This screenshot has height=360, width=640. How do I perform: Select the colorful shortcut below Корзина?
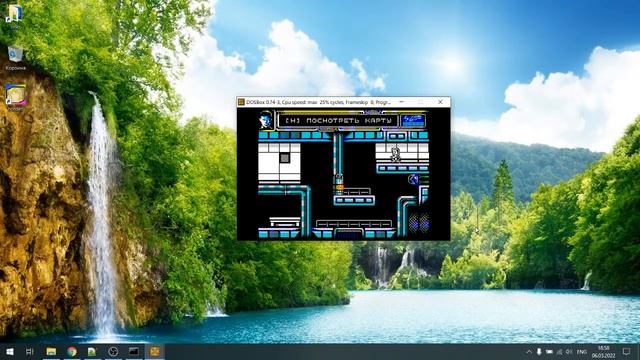click(x=16, y=98)
